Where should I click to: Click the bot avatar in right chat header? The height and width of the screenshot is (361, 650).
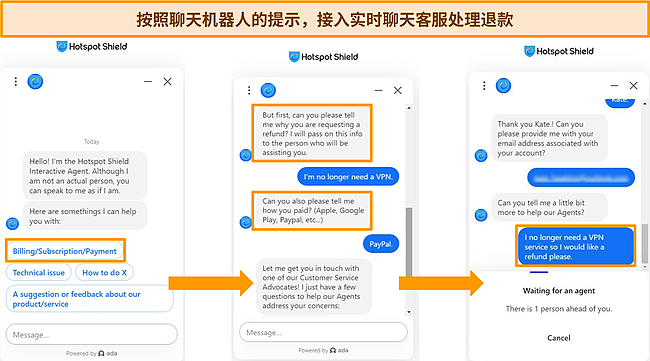coord(503,86)
